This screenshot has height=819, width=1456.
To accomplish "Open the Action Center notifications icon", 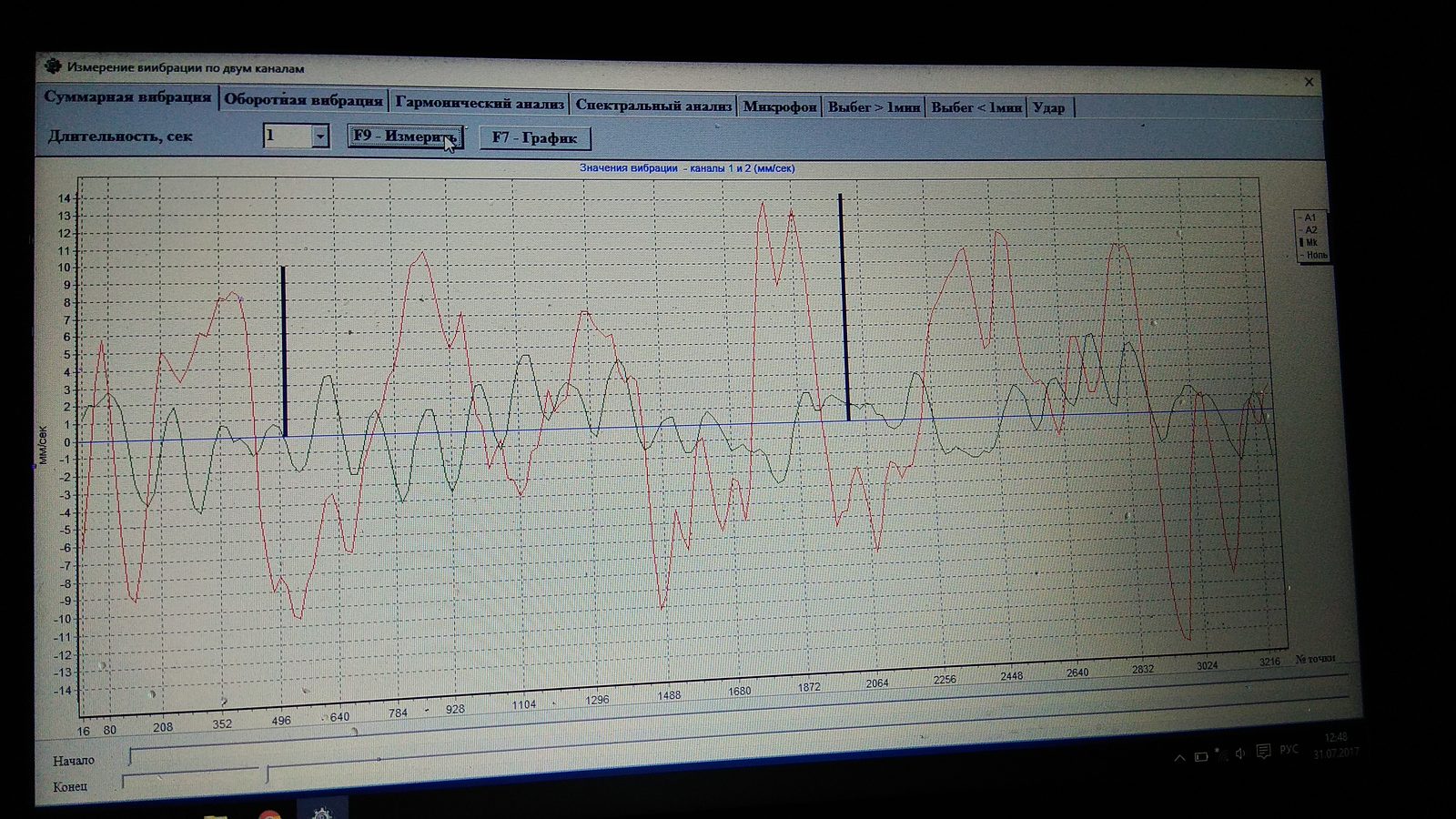I will pos(1263,752).
